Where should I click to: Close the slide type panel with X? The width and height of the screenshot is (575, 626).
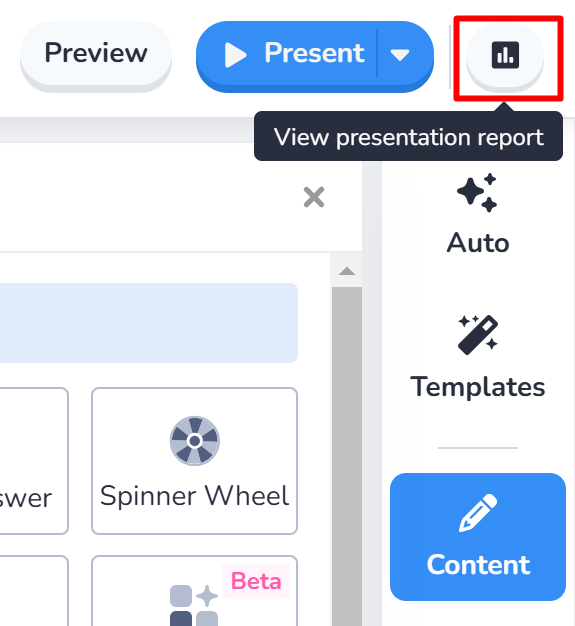click(314, 197)
